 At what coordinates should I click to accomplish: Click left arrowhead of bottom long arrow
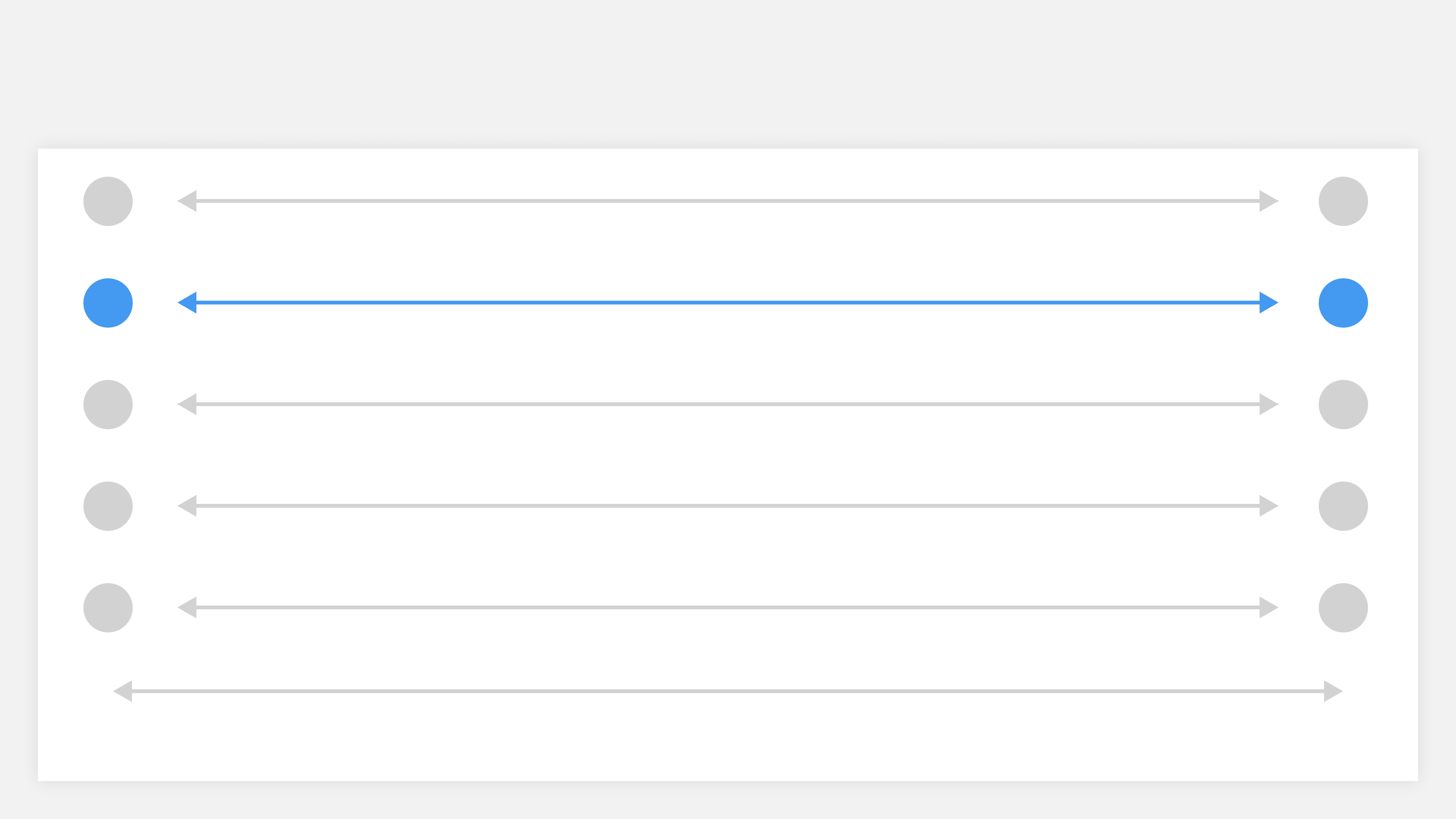(124, 691)
